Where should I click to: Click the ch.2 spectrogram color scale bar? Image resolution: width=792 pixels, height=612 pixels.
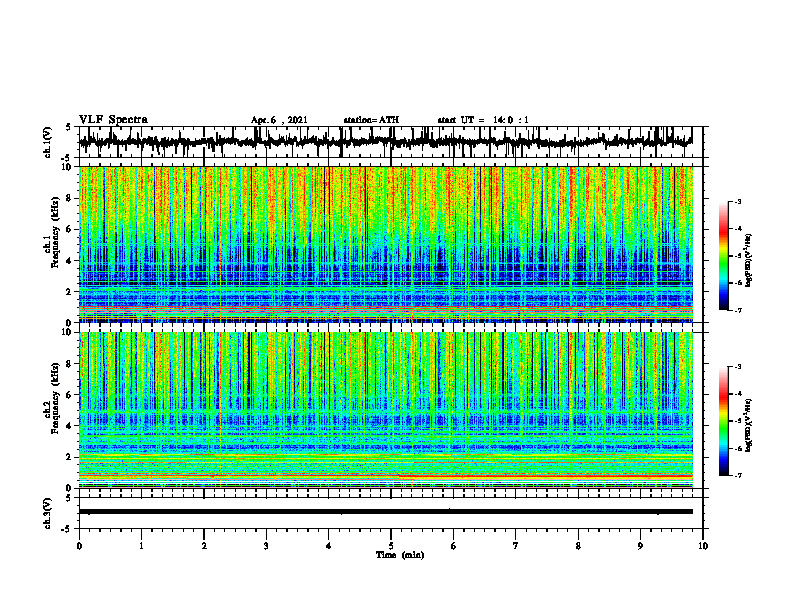click(724, 421)
